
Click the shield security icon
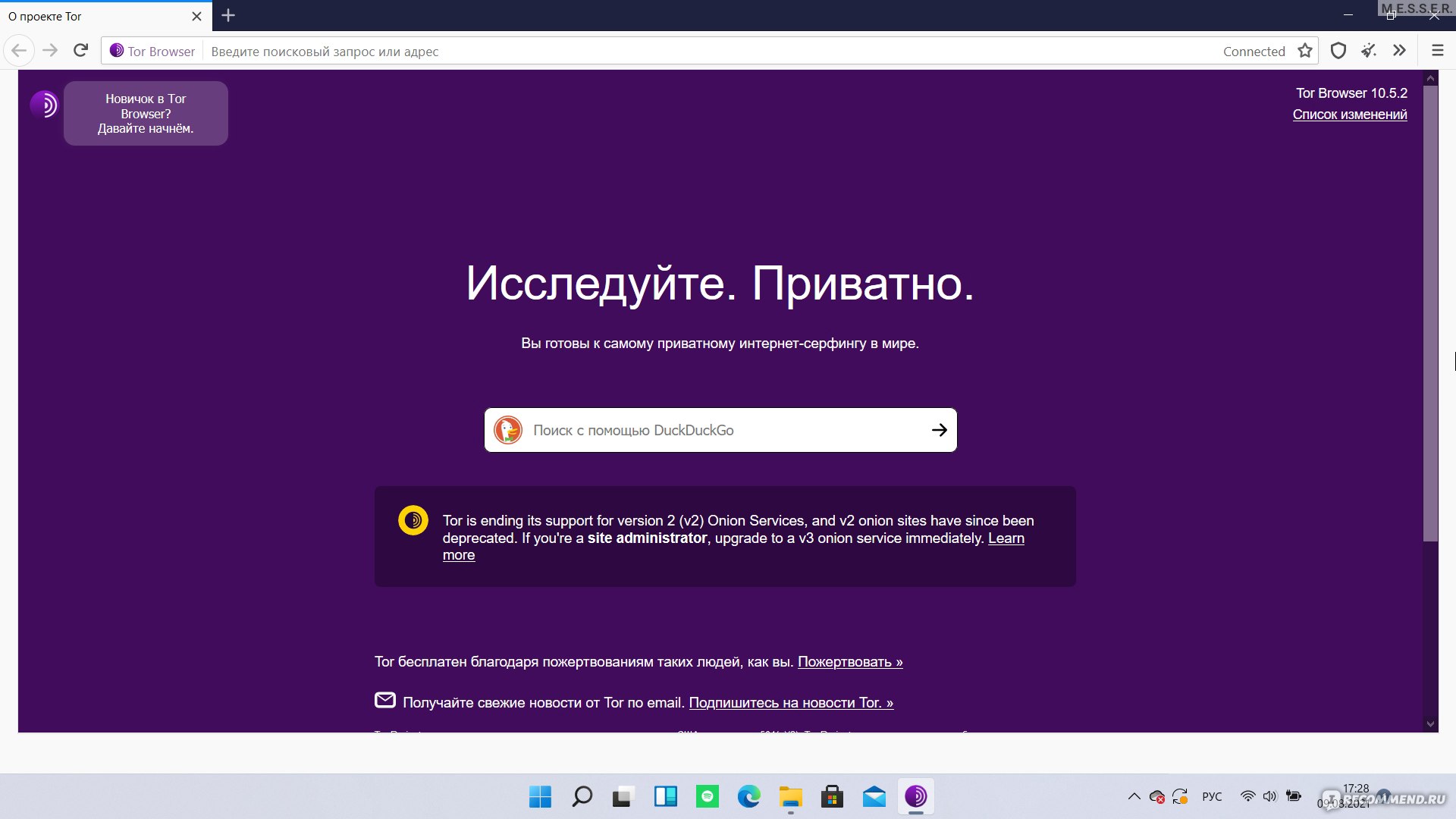[1337, 50]
